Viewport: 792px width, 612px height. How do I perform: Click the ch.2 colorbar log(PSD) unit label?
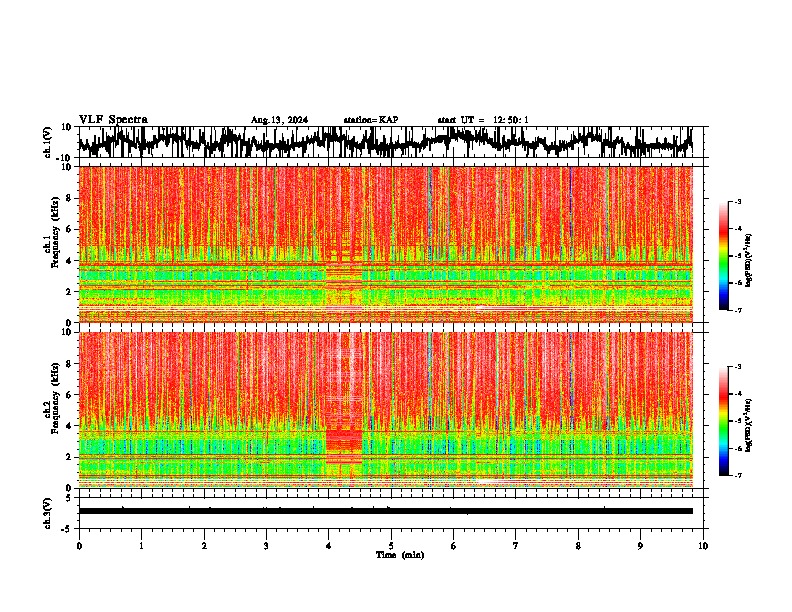[x=750, y=425]
